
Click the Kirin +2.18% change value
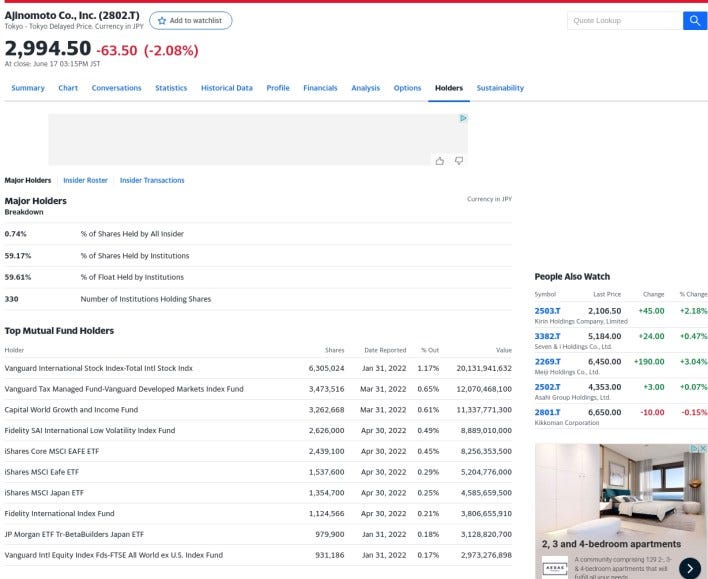[x=694, y=311]
